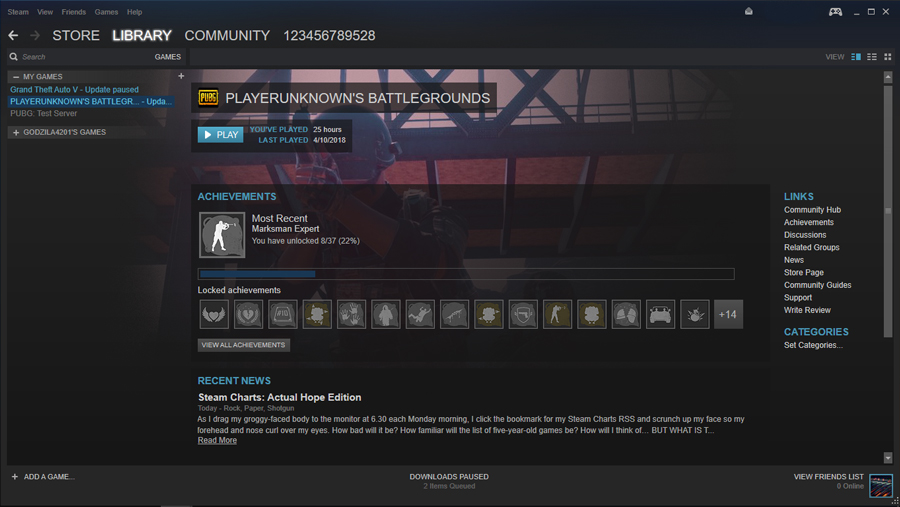Open the Read More news link
Screen dimensions: 900x507
pos(217,440)
